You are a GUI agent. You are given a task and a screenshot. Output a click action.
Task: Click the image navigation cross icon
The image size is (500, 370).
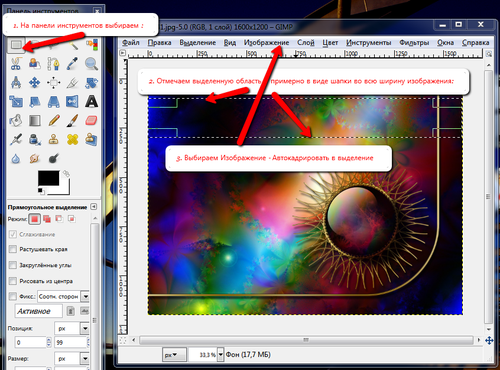click(x=489, y=340)
